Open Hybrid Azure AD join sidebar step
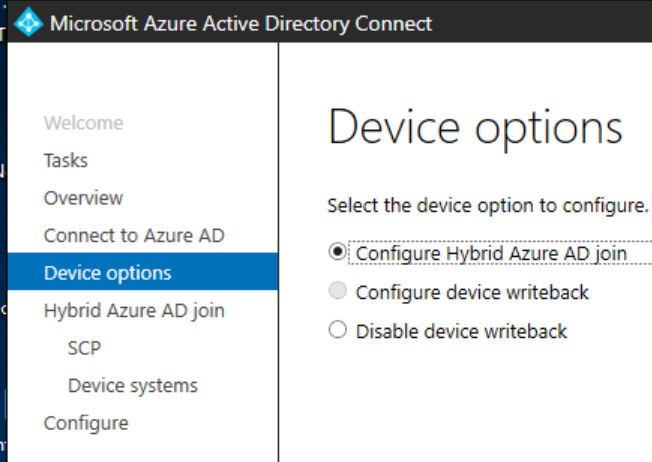This screenshot has height=462, width=652. point(134,310)
